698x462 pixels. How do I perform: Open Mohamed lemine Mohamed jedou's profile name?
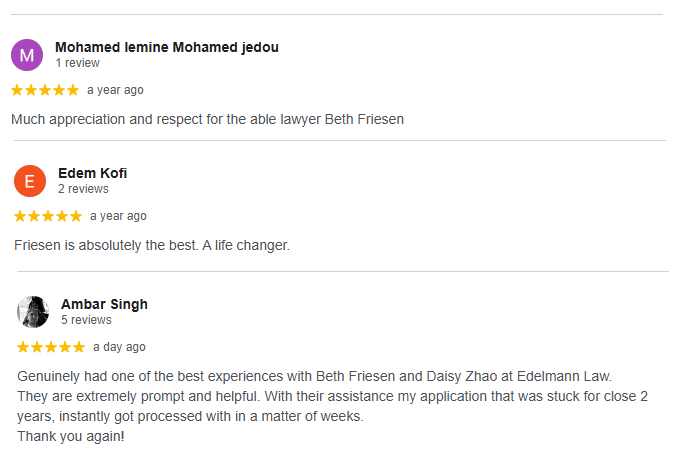(167, 47)
